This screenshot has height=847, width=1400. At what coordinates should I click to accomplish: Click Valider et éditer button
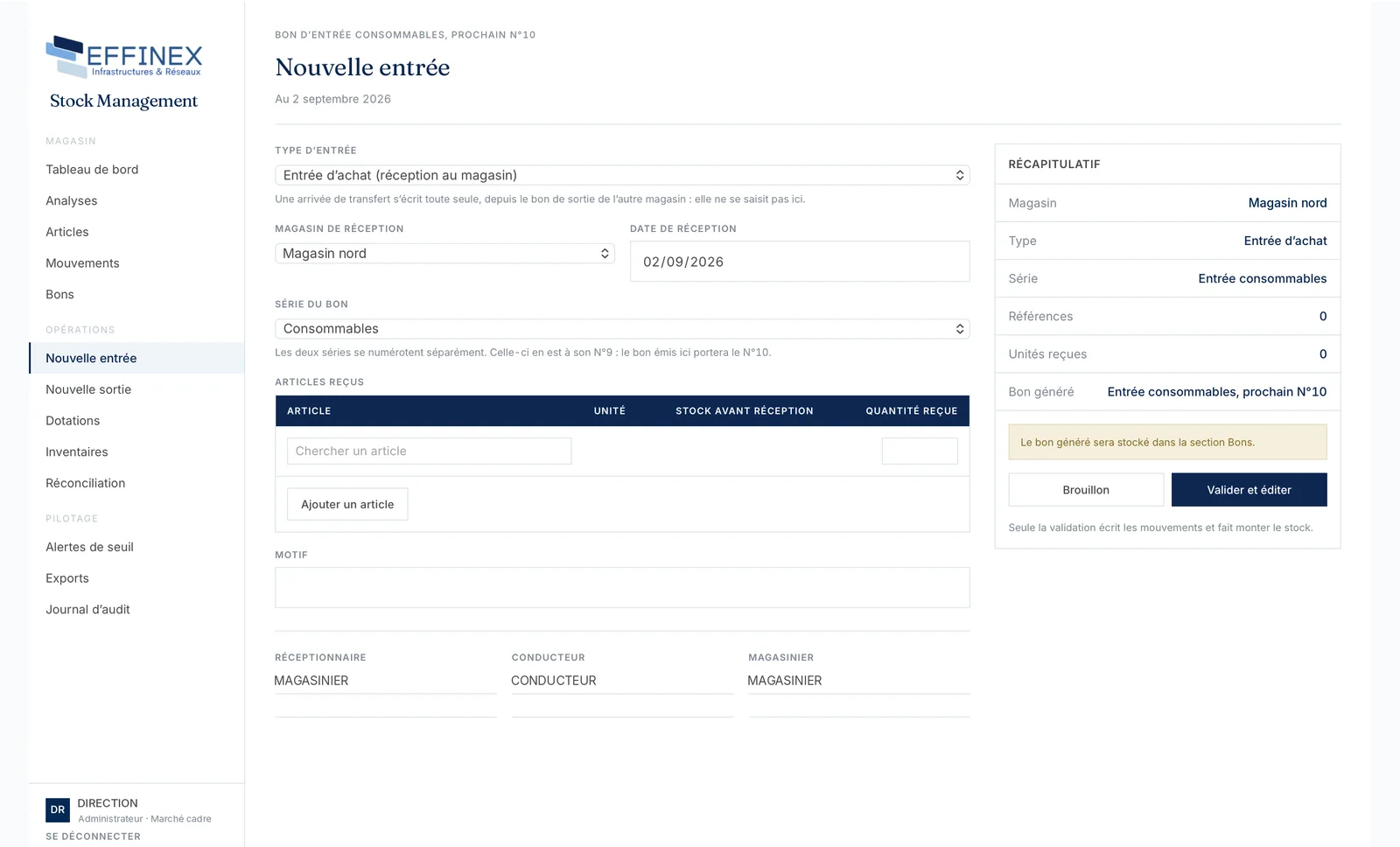tap(1249, 490)
